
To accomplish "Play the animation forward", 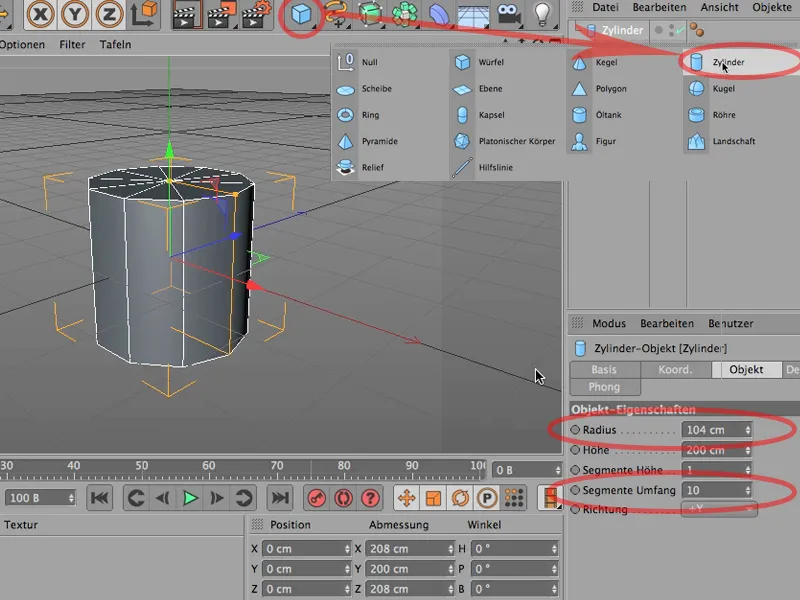I will click(190, 498).
